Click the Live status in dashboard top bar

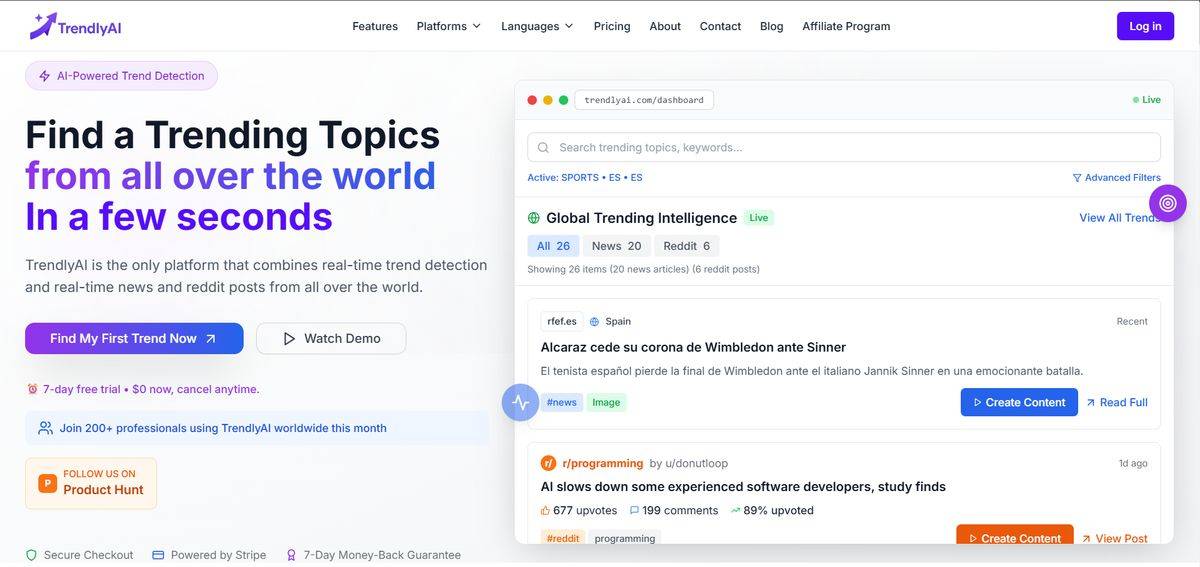pyautogui.click(x=1147, y=100)
